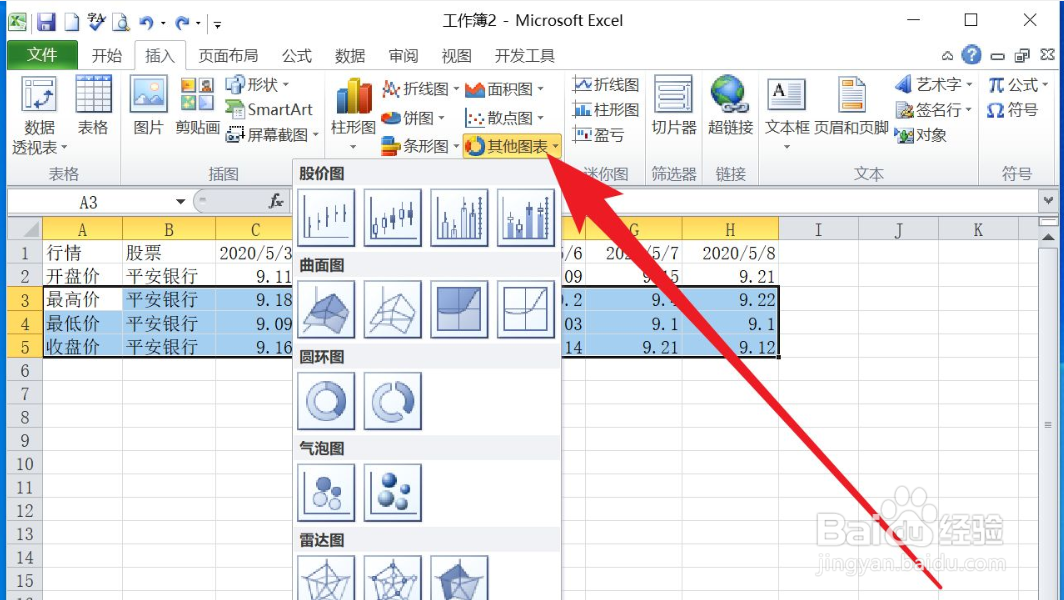Select the high-low-close stock chart
Image resolution: width=1064 pixels, height=600 pixels.
pos(326,217)
